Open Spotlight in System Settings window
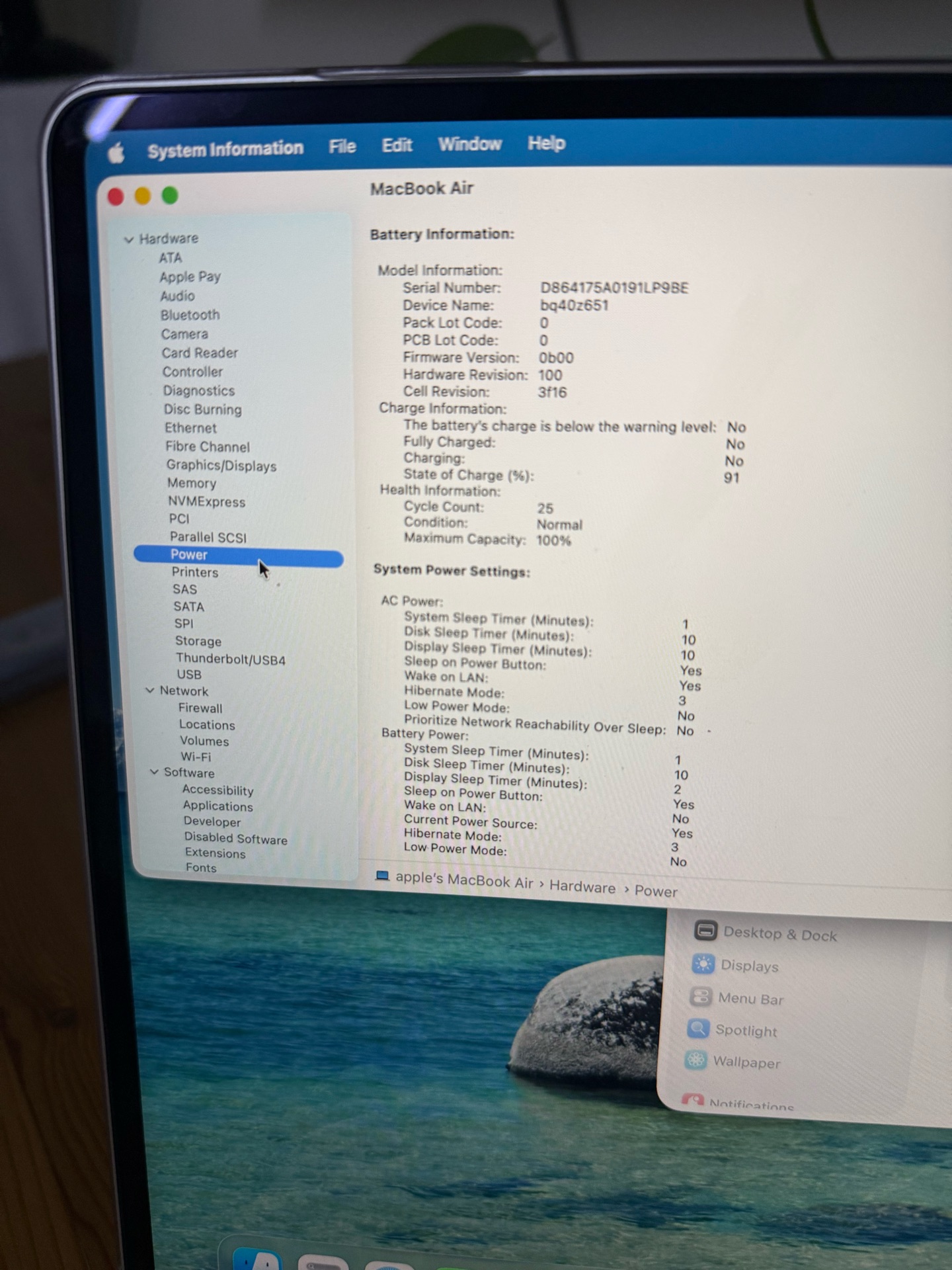This screenshot has width=952, height=1270. 733,1029
